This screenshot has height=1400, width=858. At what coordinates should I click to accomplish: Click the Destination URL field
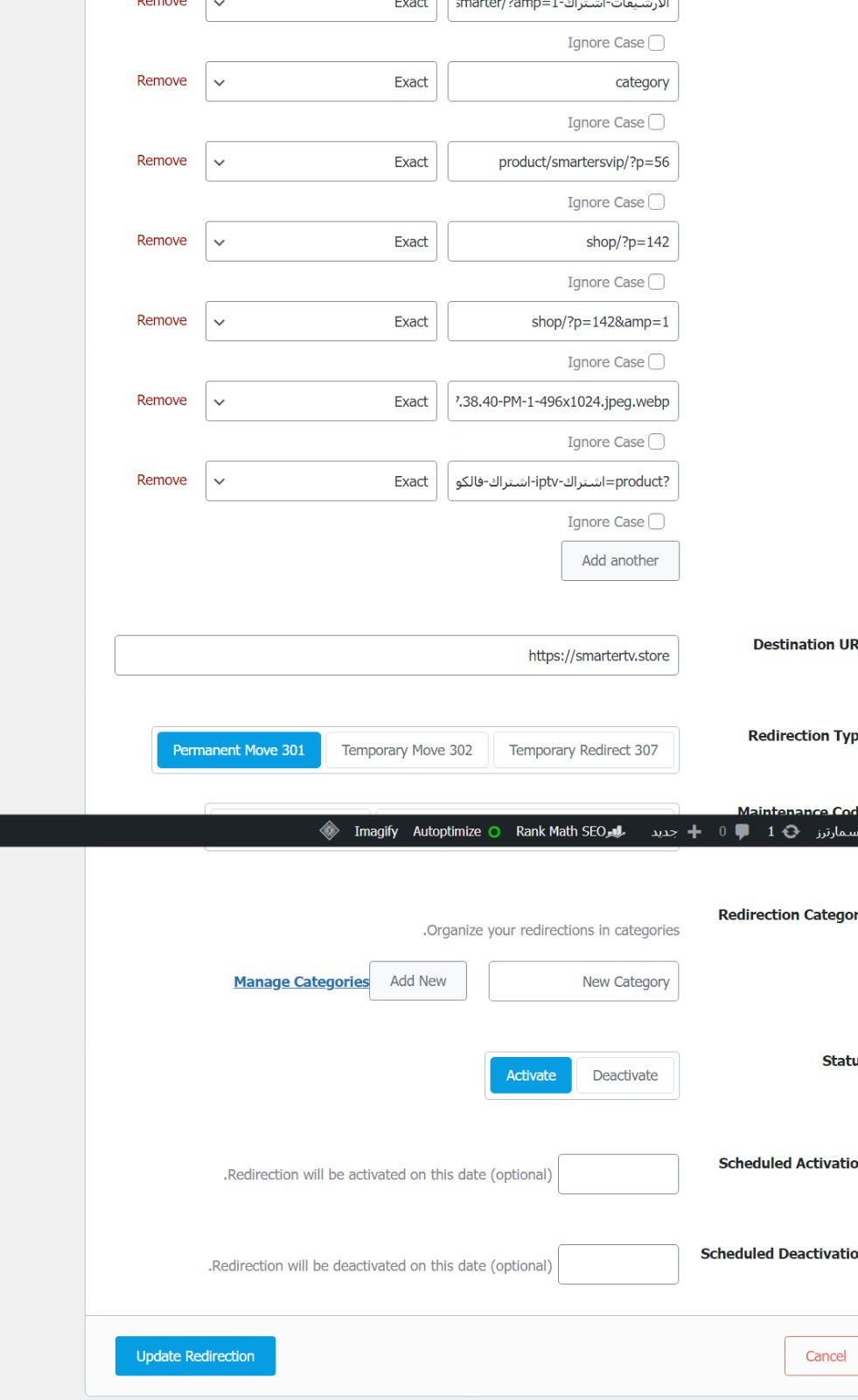click(x=396, y=655)
